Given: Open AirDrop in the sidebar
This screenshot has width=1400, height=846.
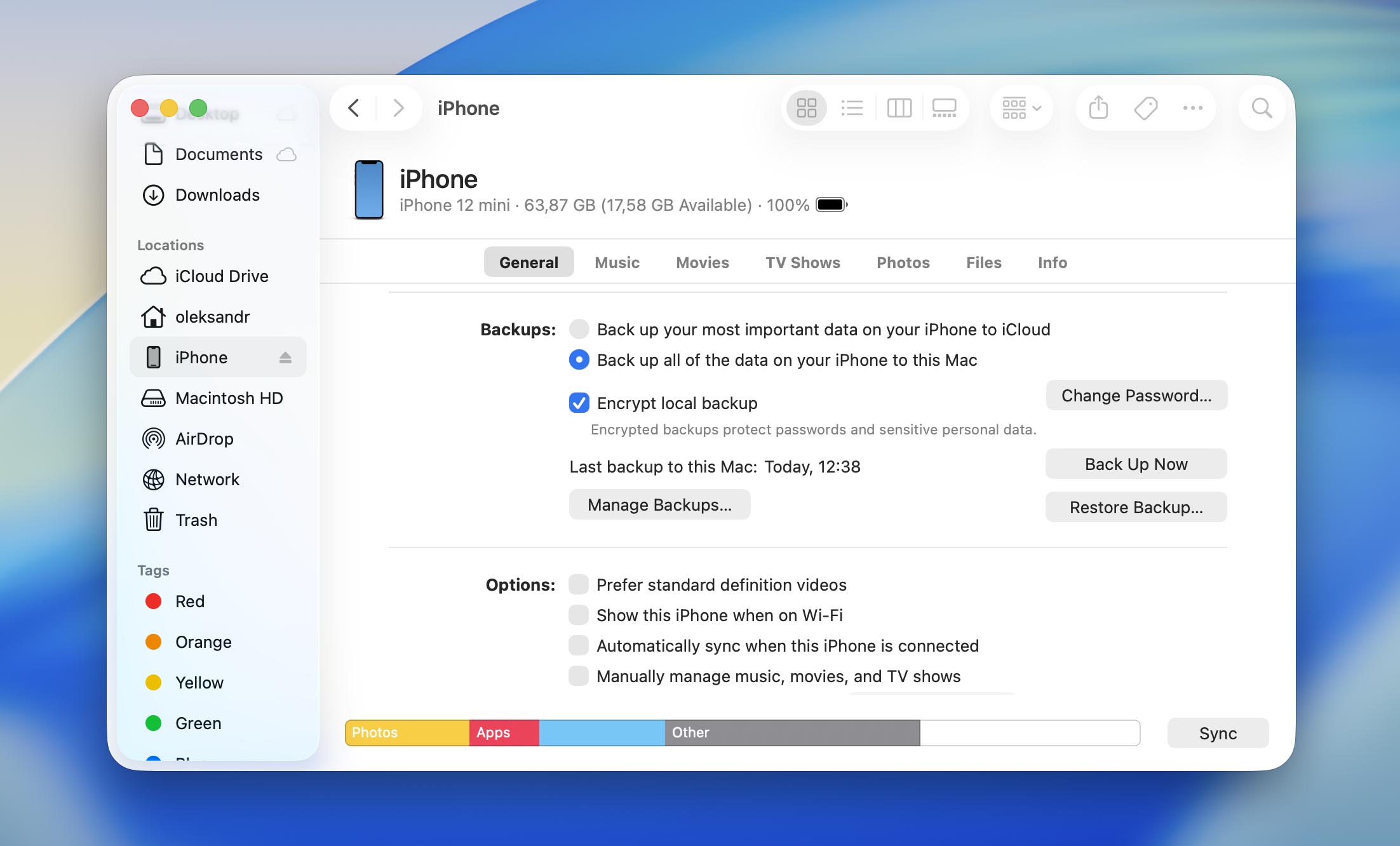Looking at the screenshot, I should (219, 439).
